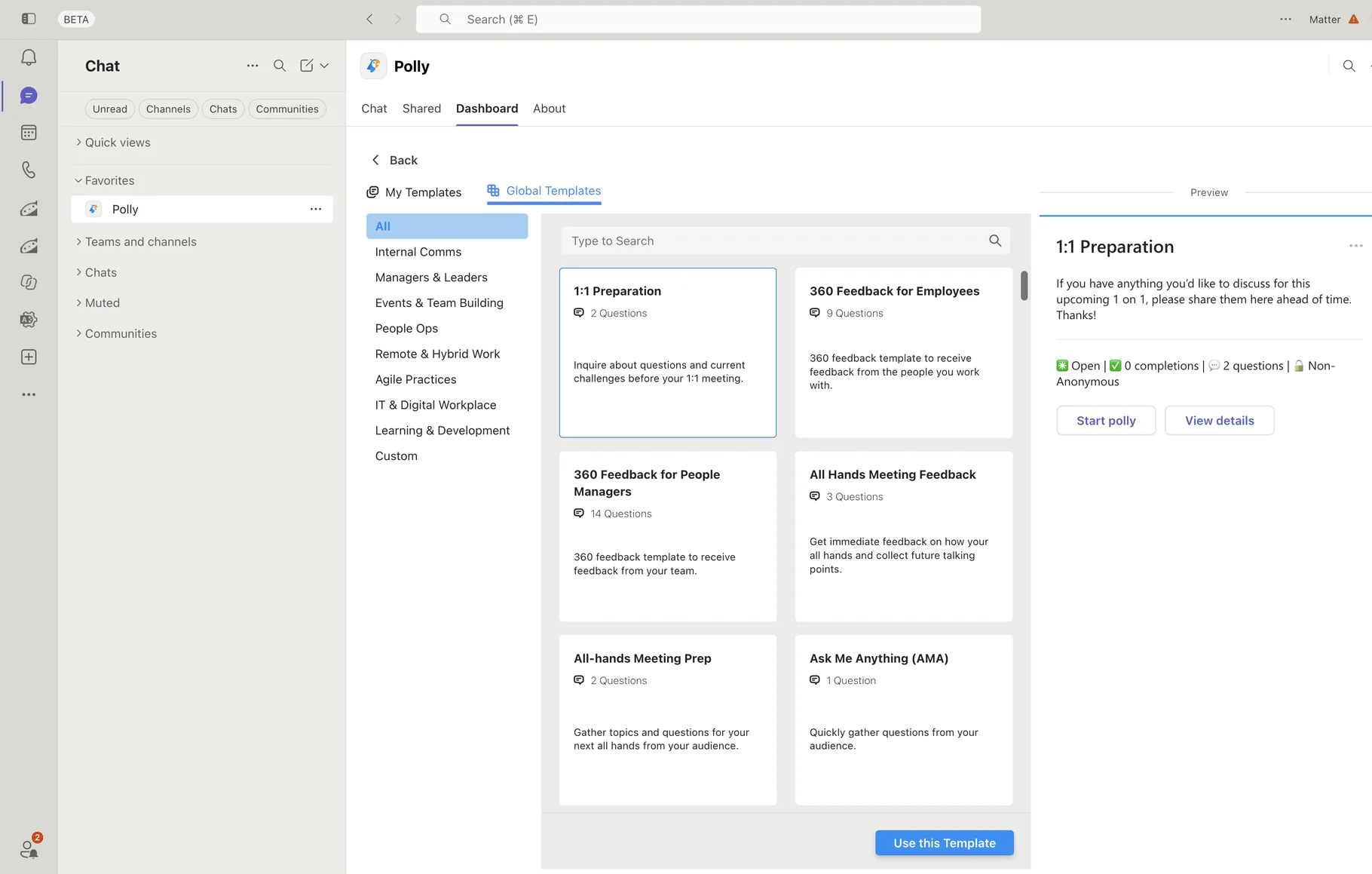The width and height of the screenshot is (1372, 874).
Task: Select IT & Digital Workplace category
Action: click(x=436, y=405)
